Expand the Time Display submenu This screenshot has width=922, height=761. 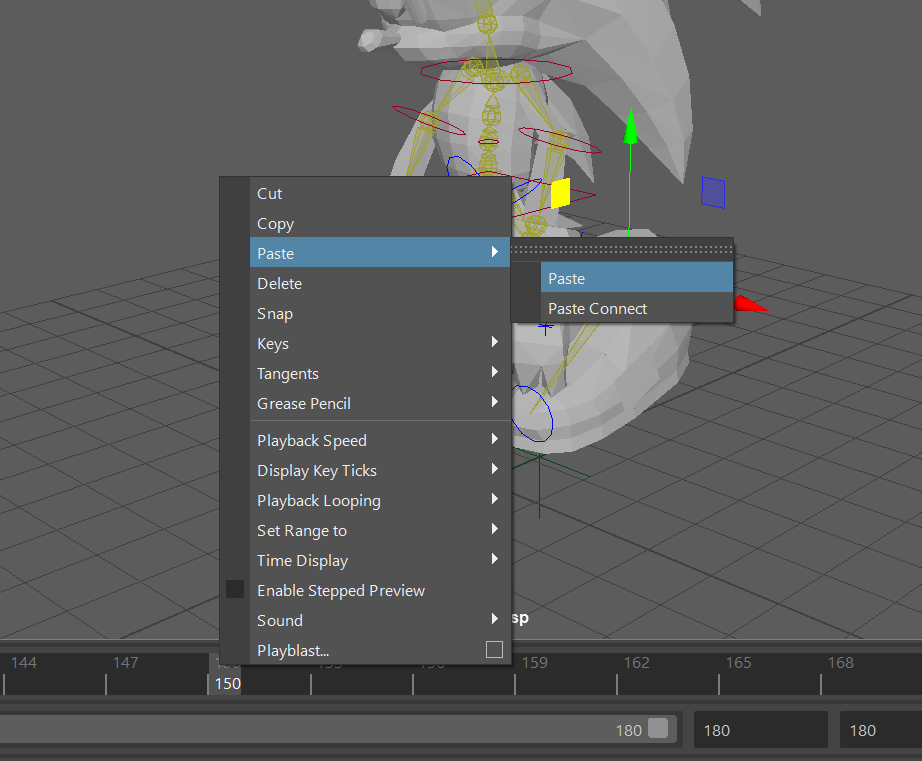(x=302, y=560)
